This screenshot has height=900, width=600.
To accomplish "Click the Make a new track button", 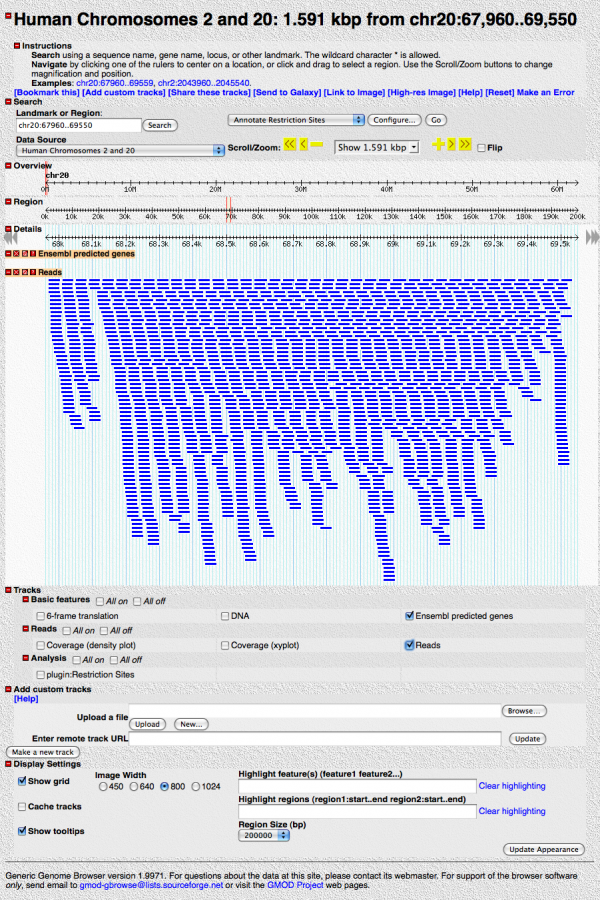I will [42, 752].
